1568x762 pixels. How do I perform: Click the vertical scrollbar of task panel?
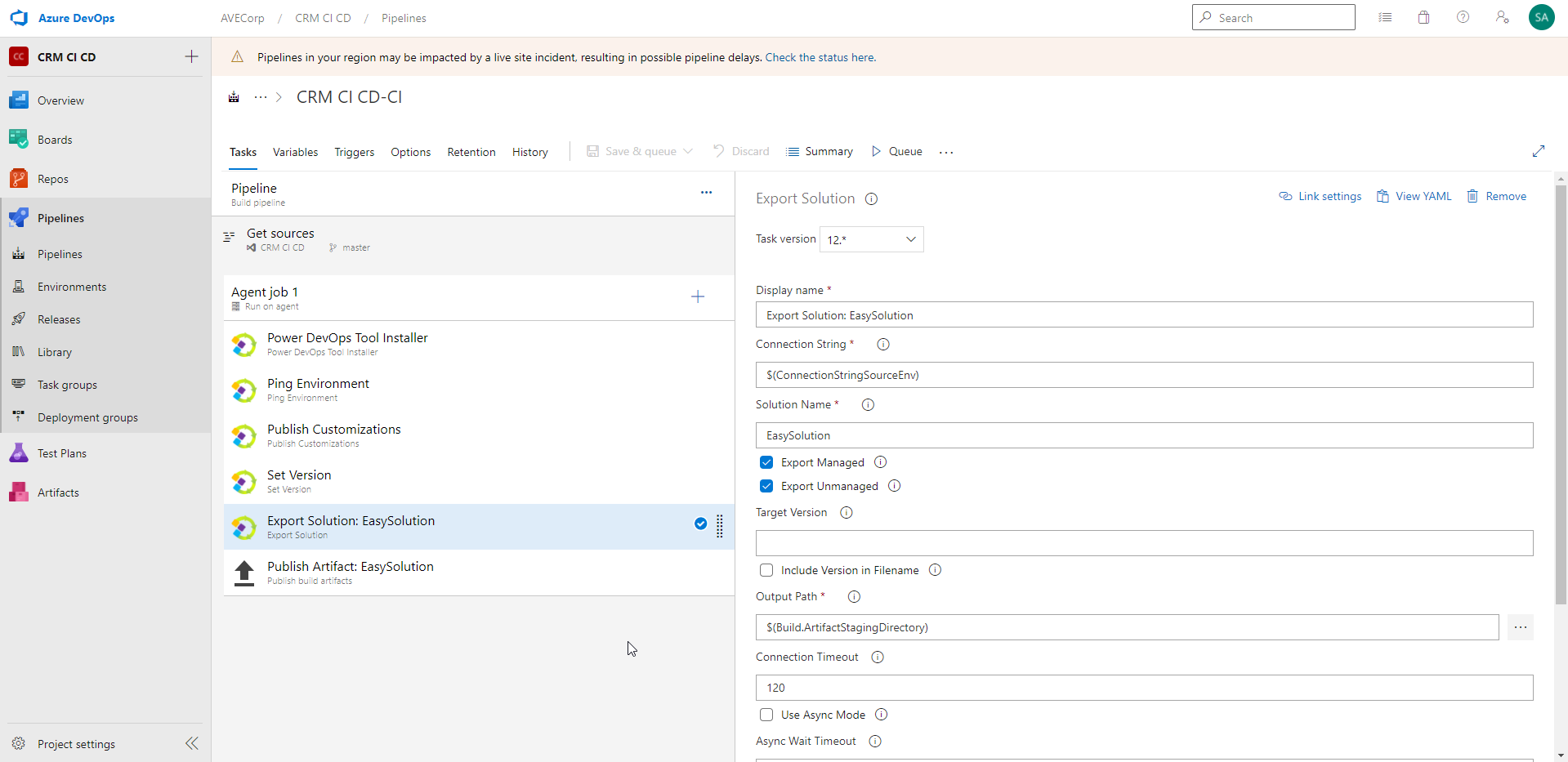(1561, 395)
